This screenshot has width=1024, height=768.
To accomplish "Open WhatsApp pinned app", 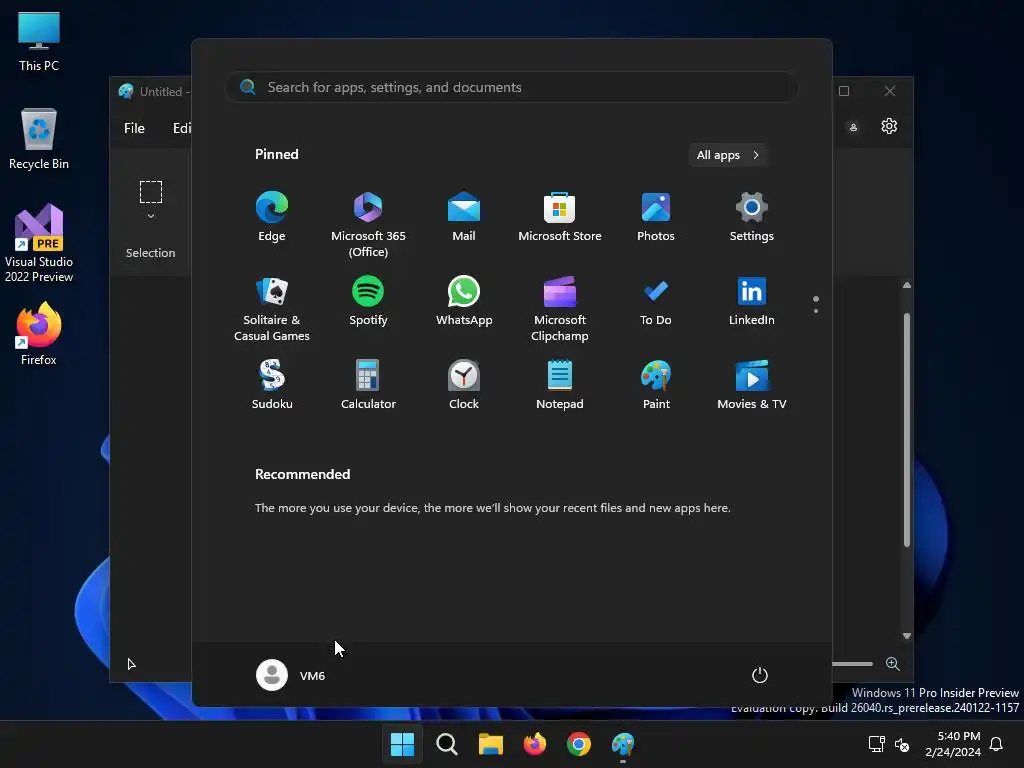I will [464, 301].
